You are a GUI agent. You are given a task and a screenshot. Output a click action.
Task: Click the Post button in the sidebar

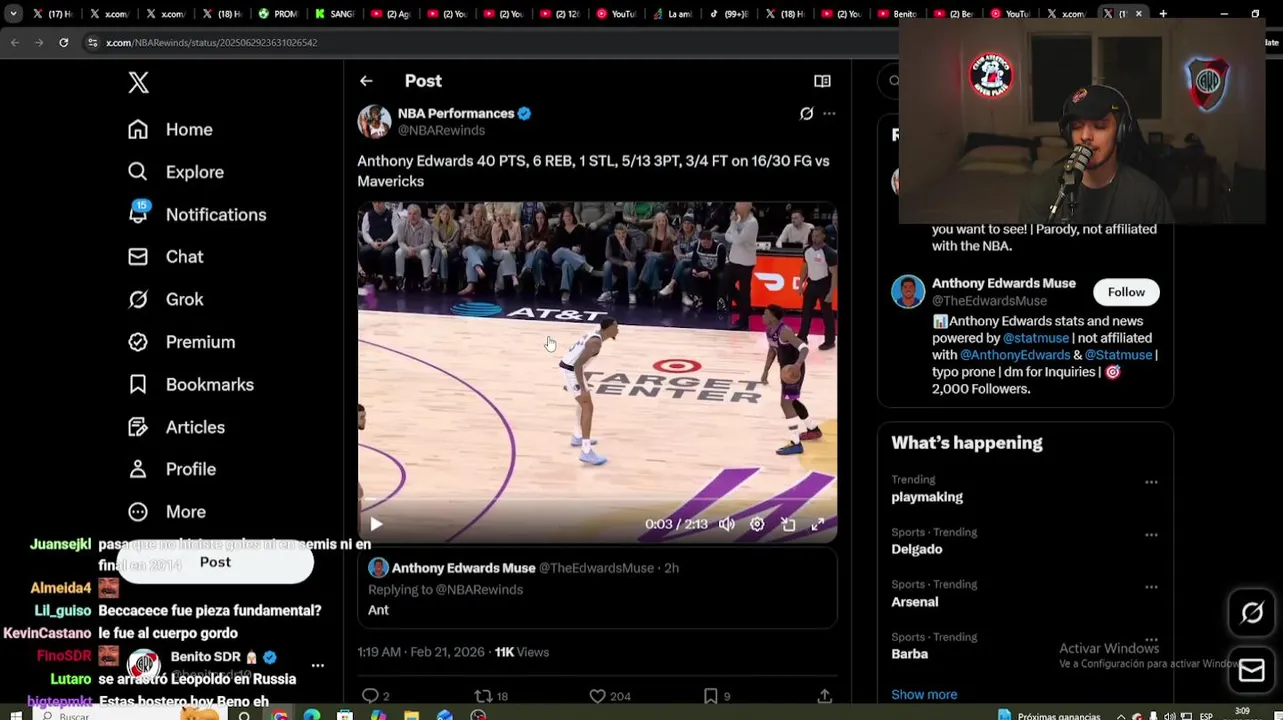(x=215, y=563)
